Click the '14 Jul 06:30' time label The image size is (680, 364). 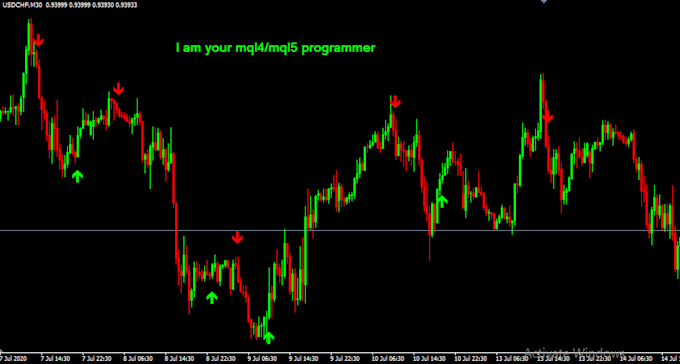(636, 359)
